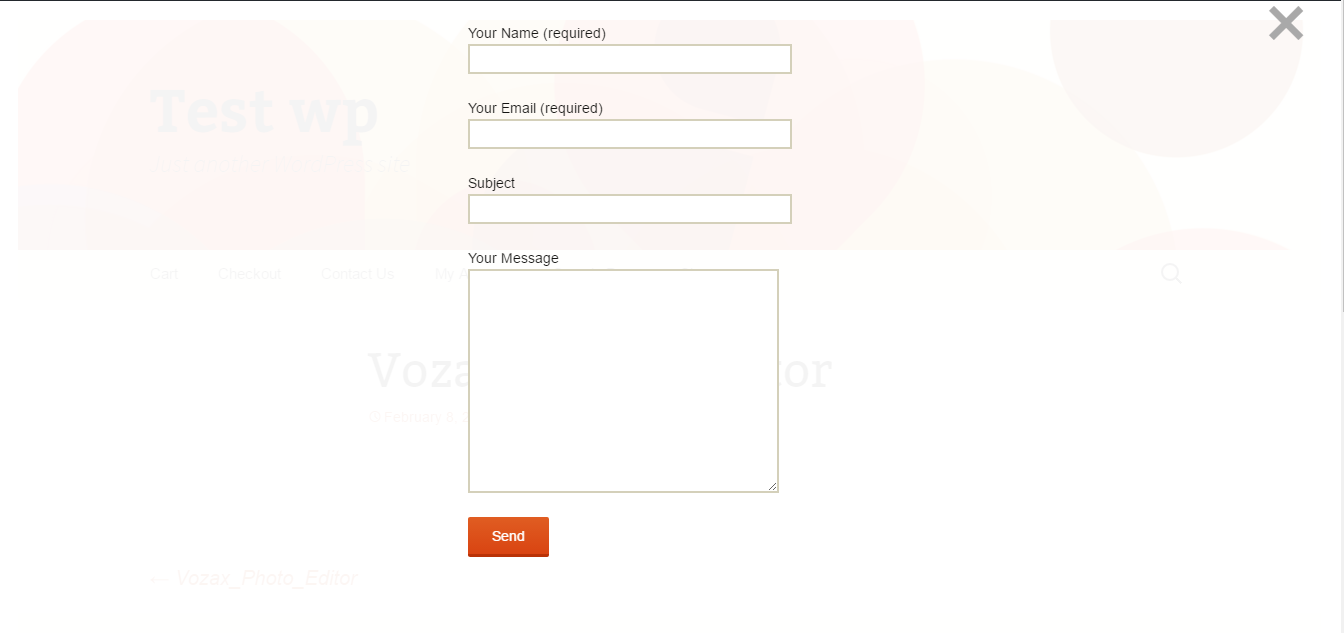Click the Your Name (required) label

(537, 33)
